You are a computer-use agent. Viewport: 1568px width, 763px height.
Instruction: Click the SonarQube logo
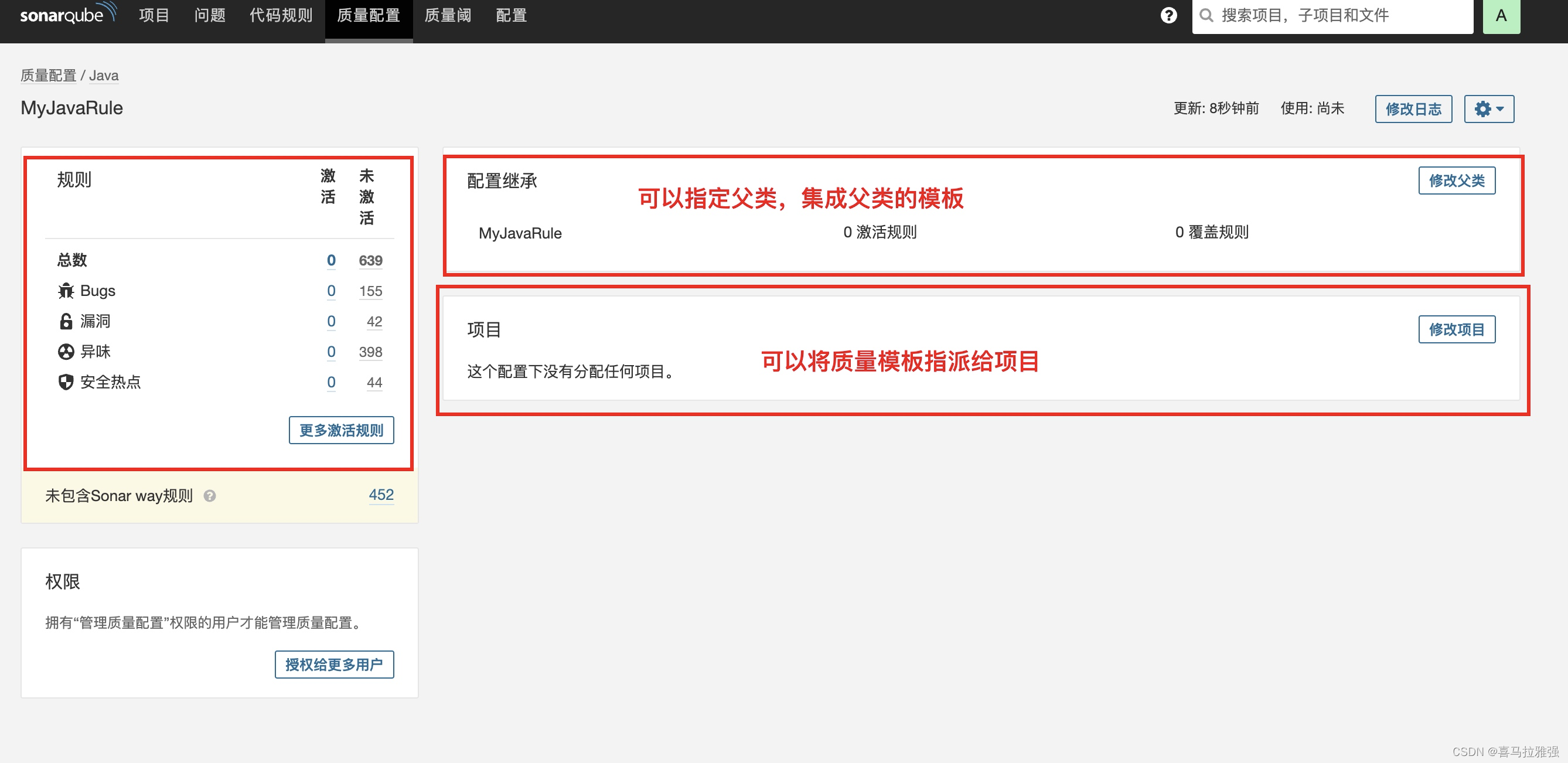pyautogui.click(x=67, y=14)
